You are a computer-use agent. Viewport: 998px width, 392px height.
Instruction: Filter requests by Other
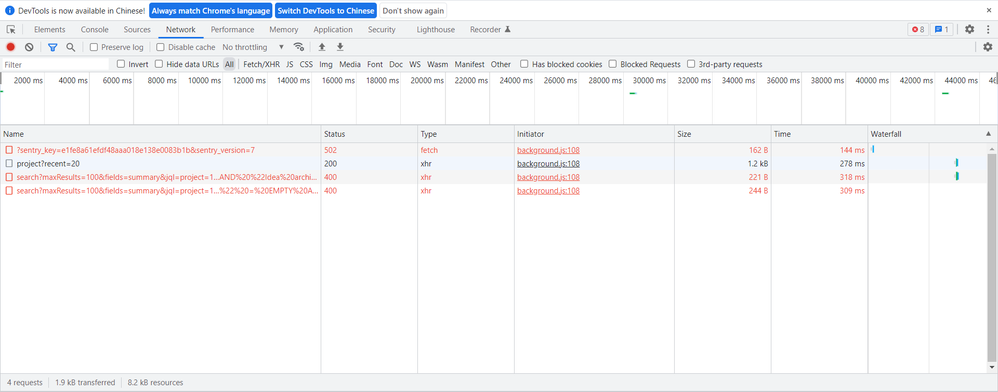pos(501,64)
